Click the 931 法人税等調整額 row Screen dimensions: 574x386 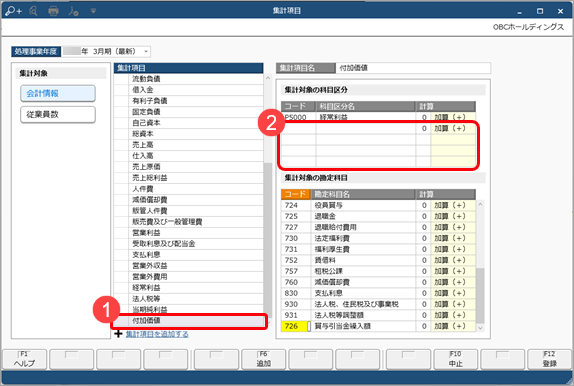click(x=378, y=315)
